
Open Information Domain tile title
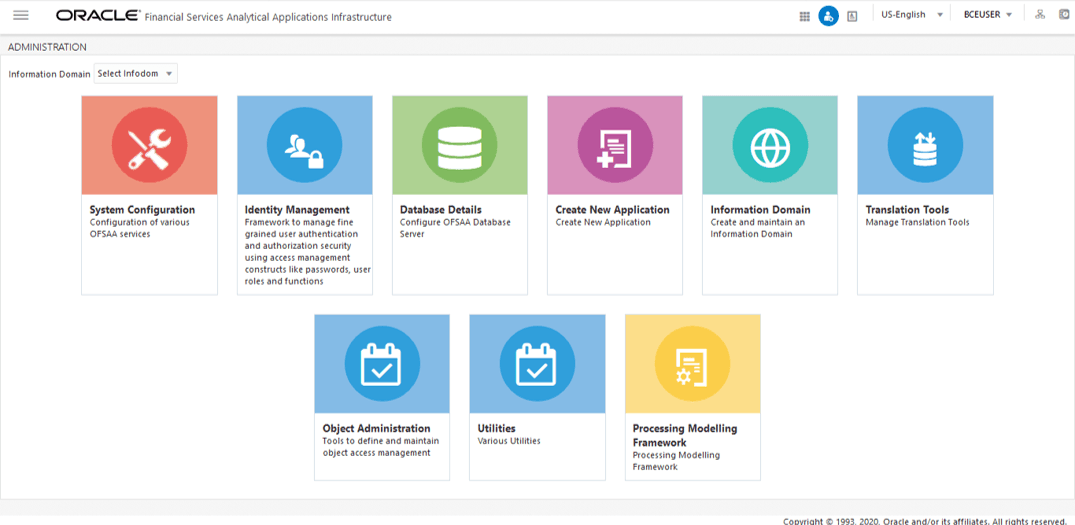pyautogui.click(x=760, y=210)
